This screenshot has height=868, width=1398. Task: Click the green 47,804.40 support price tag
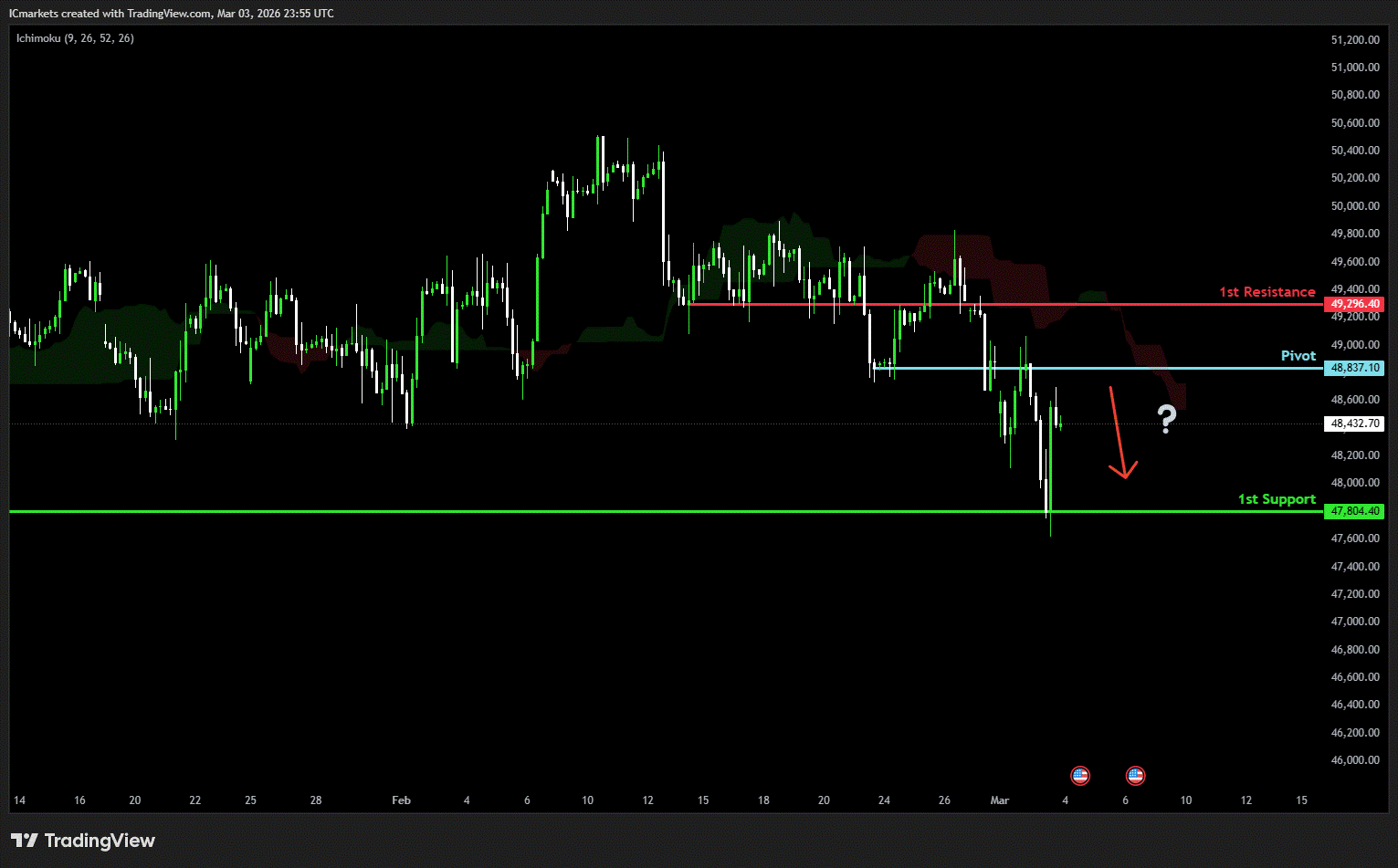pyautogui.click(x=1355, y=511)
